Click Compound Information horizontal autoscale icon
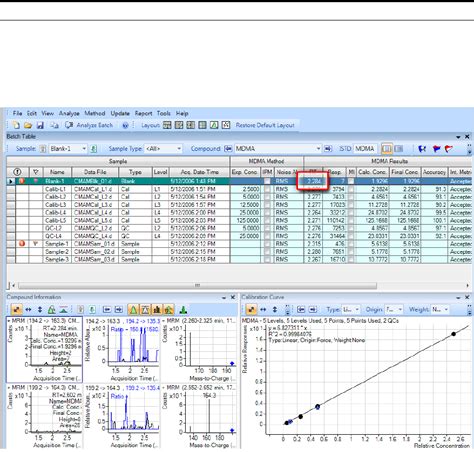 click(28, 310)
